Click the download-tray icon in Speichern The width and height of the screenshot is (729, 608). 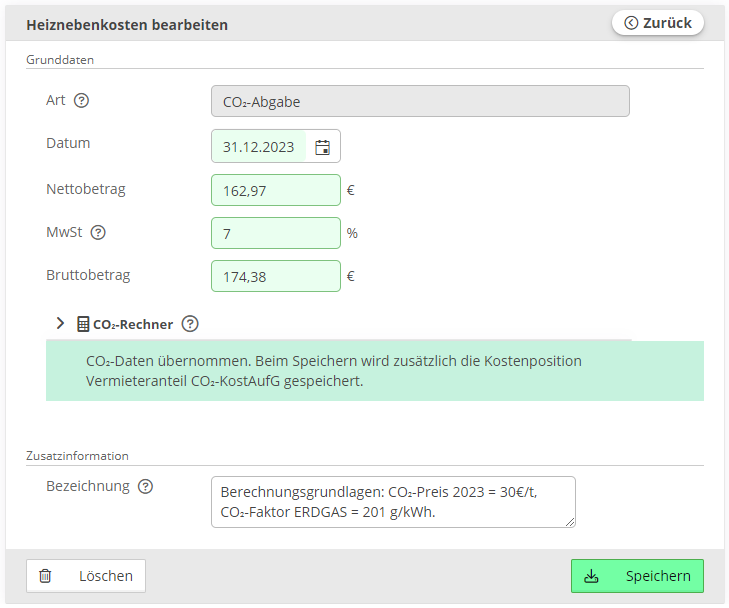click(x=591, y=576)
